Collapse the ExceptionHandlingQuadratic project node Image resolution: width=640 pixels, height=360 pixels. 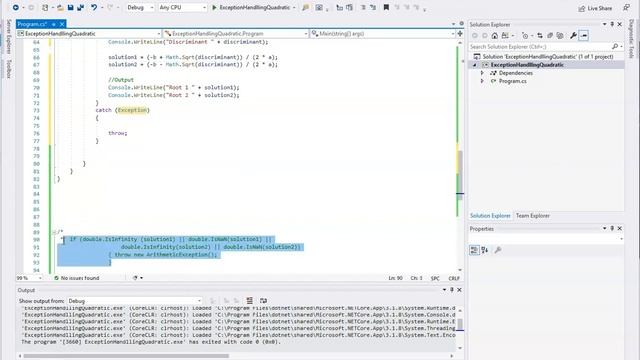point(475,65)
